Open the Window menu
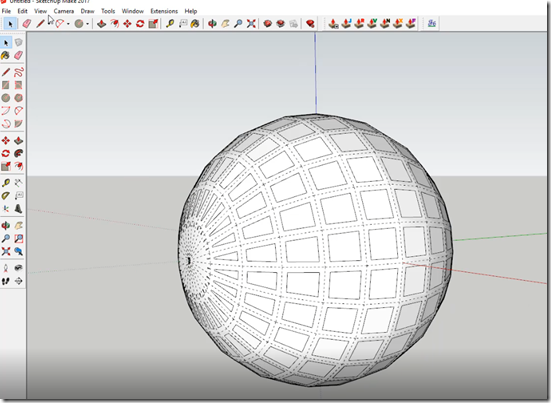Viewport: 551px width, 403px height. (x=132, y=11)
